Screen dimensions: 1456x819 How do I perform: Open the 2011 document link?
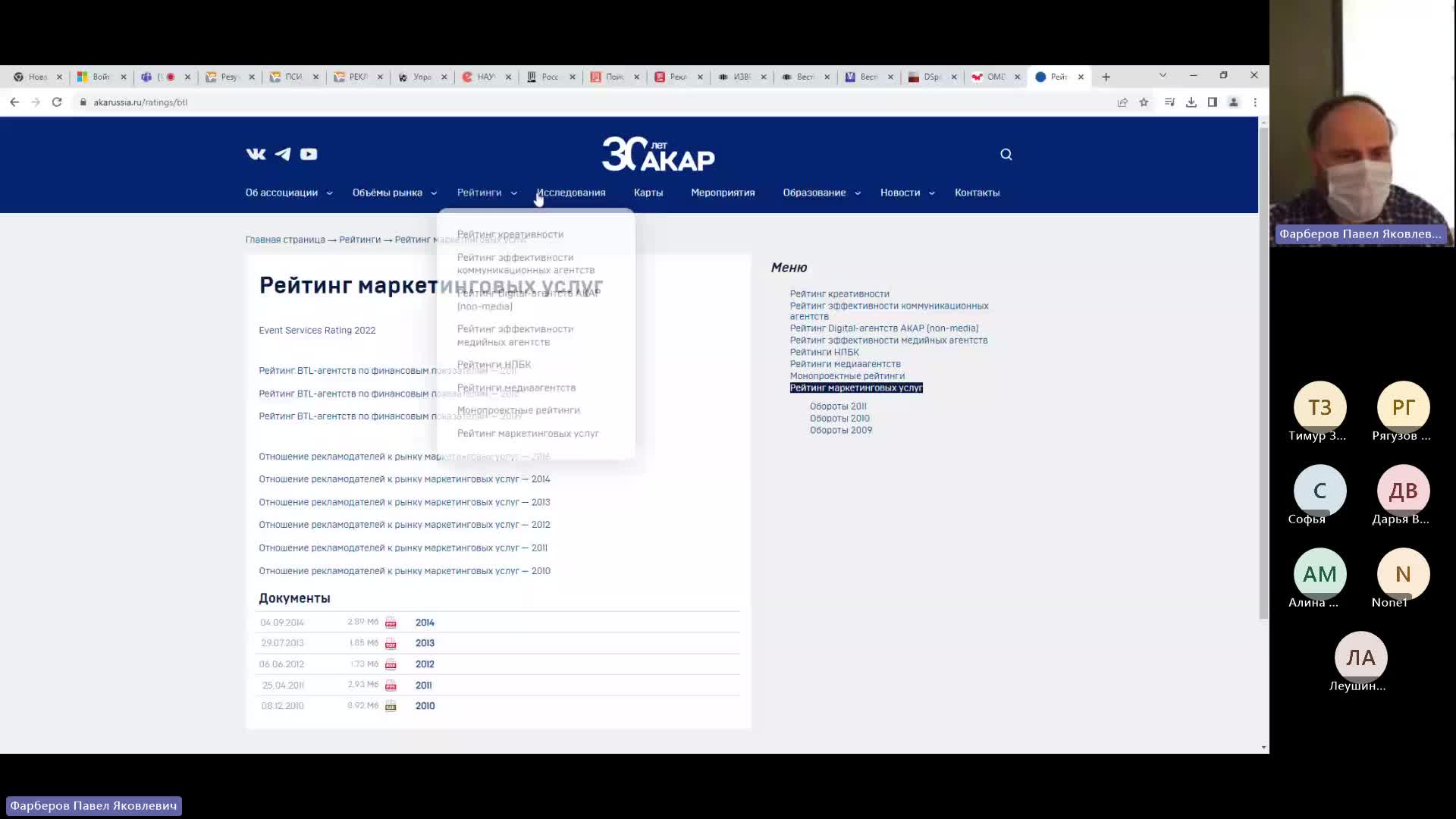point(423,686)
